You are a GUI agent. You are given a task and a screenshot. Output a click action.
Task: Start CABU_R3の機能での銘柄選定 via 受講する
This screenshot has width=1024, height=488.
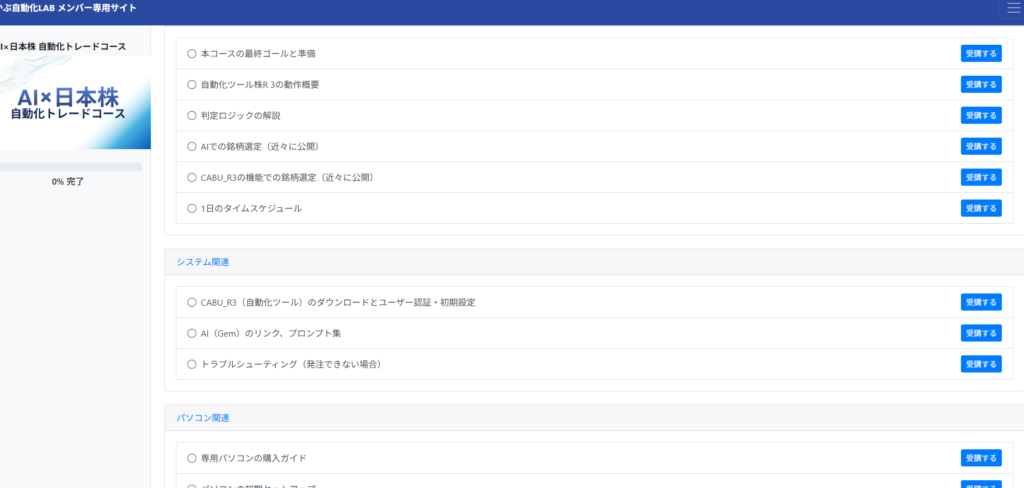[980, 177]
